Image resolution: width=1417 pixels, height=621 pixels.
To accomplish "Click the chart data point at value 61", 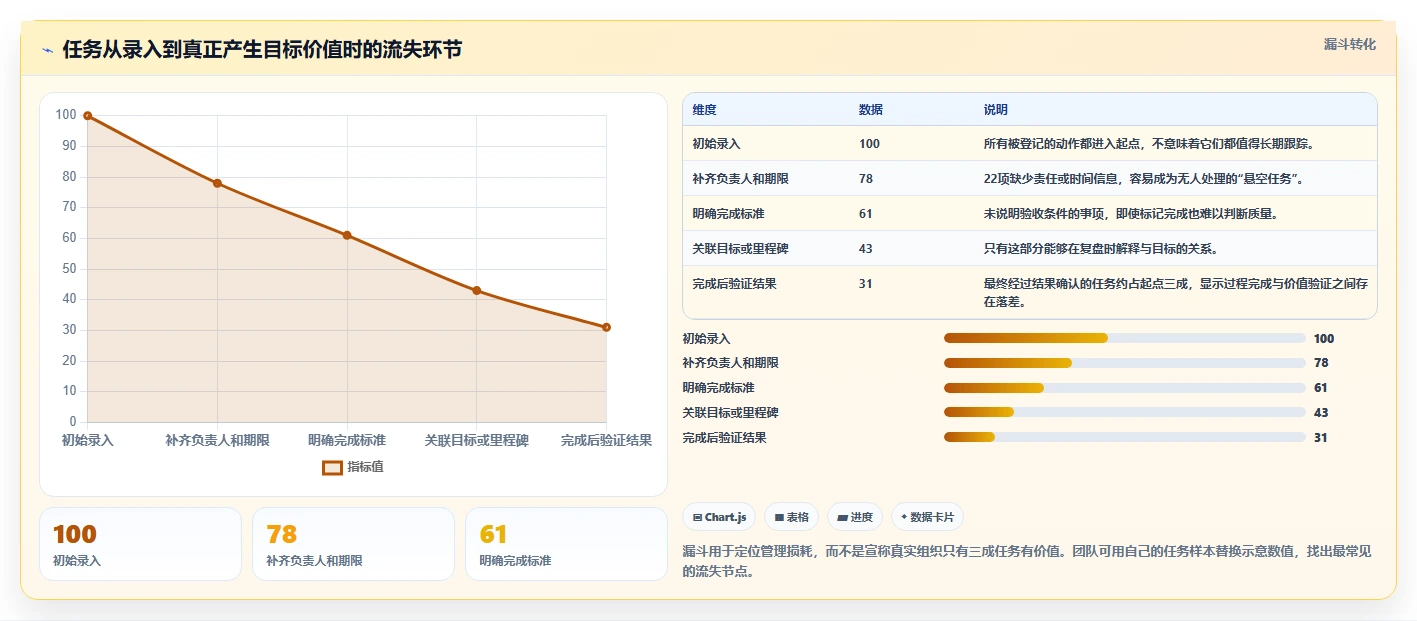I will [347, 235].
